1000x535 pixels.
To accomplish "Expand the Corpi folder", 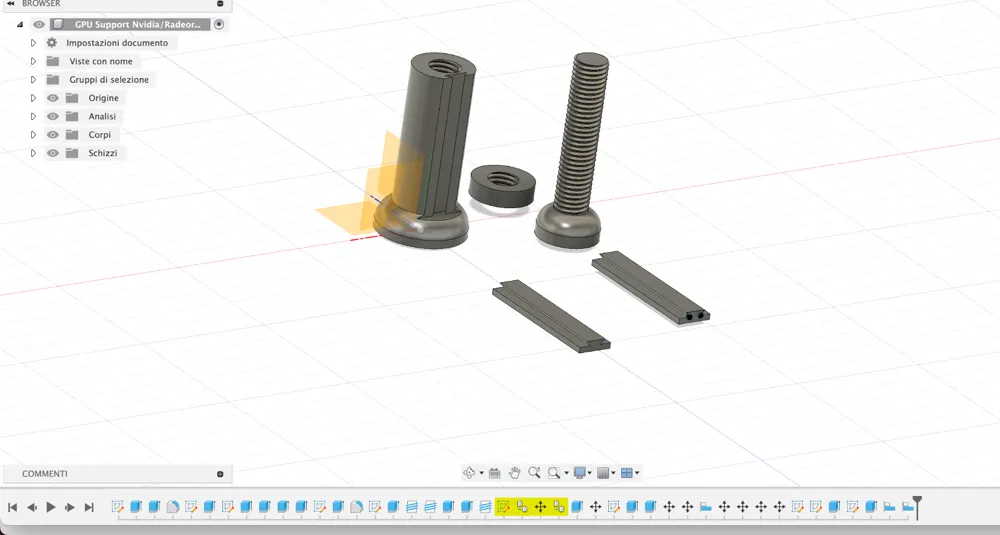I will (33, 135).
